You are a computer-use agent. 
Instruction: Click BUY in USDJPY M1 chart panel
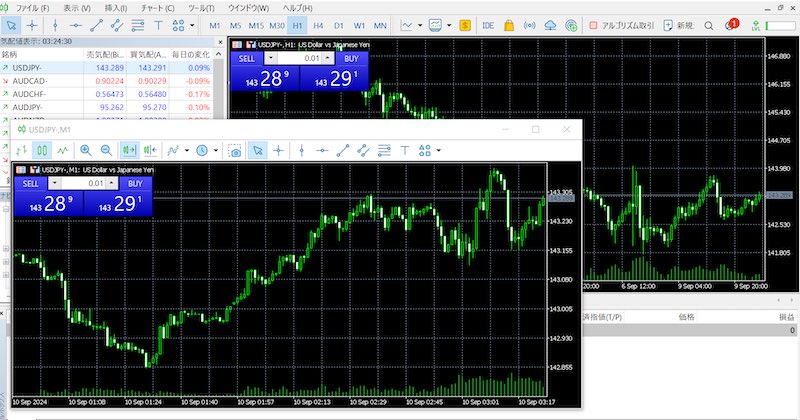(x=135, y=184)
